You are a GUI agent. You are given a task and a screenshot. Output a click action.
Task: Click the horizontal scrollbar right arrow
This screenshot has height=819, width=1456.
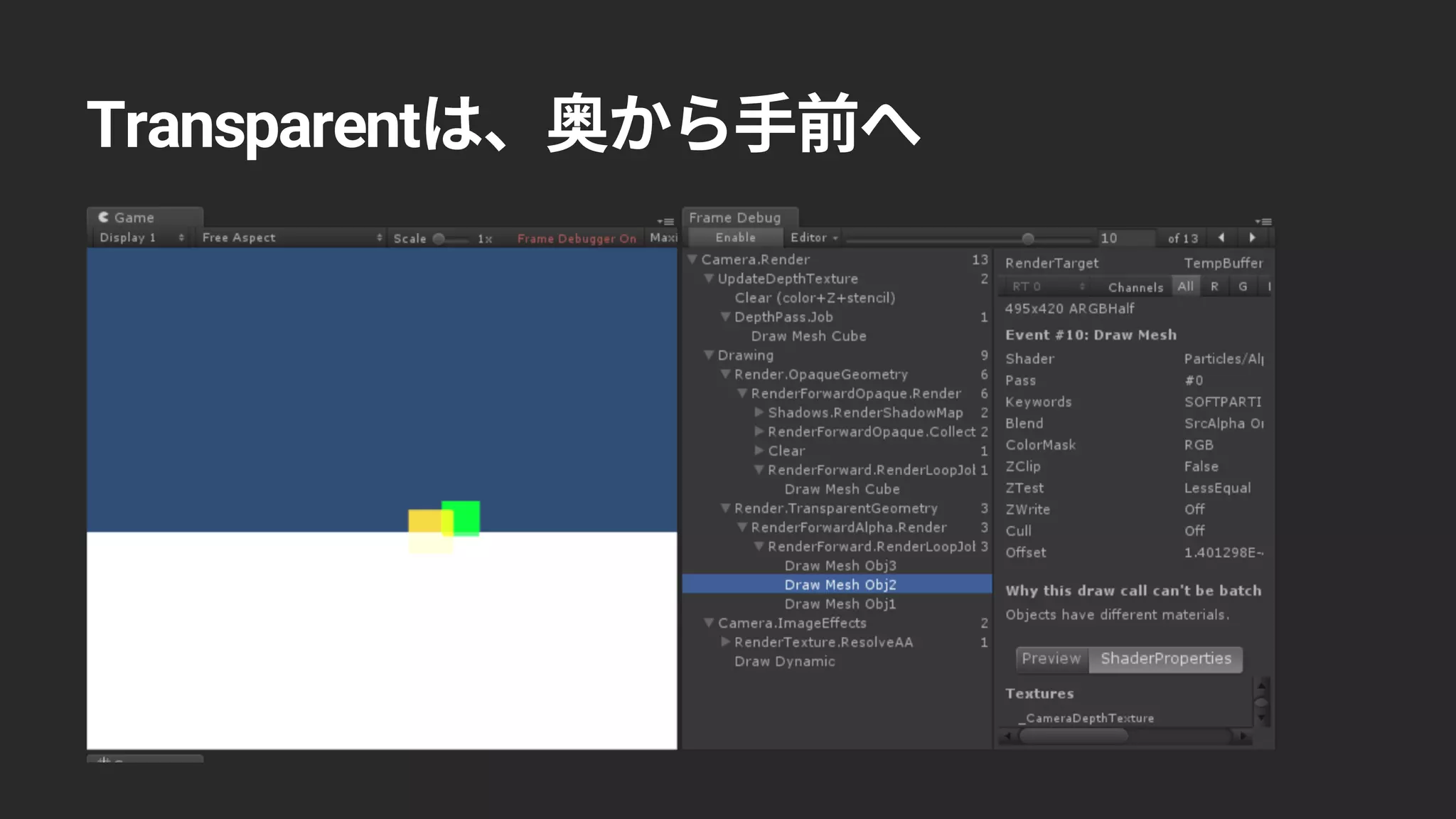[x=1243, y=737]
